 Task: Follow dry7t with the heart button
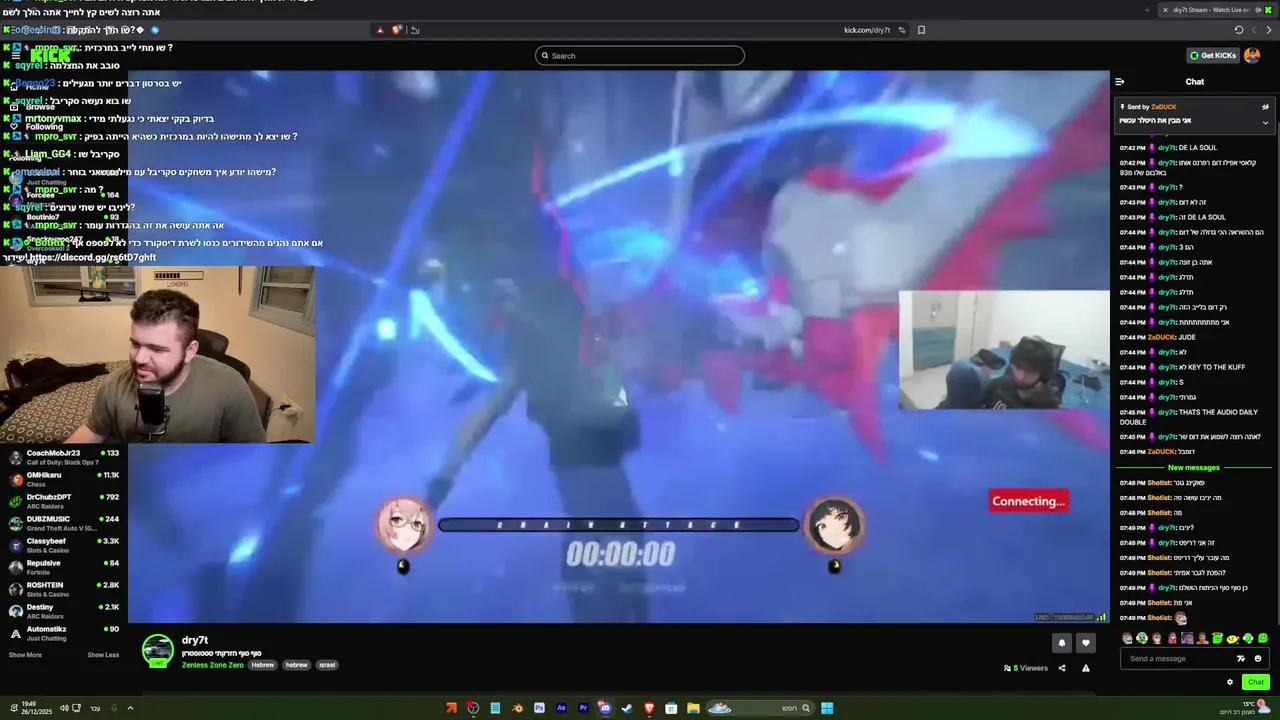(x=1085, y=643)
